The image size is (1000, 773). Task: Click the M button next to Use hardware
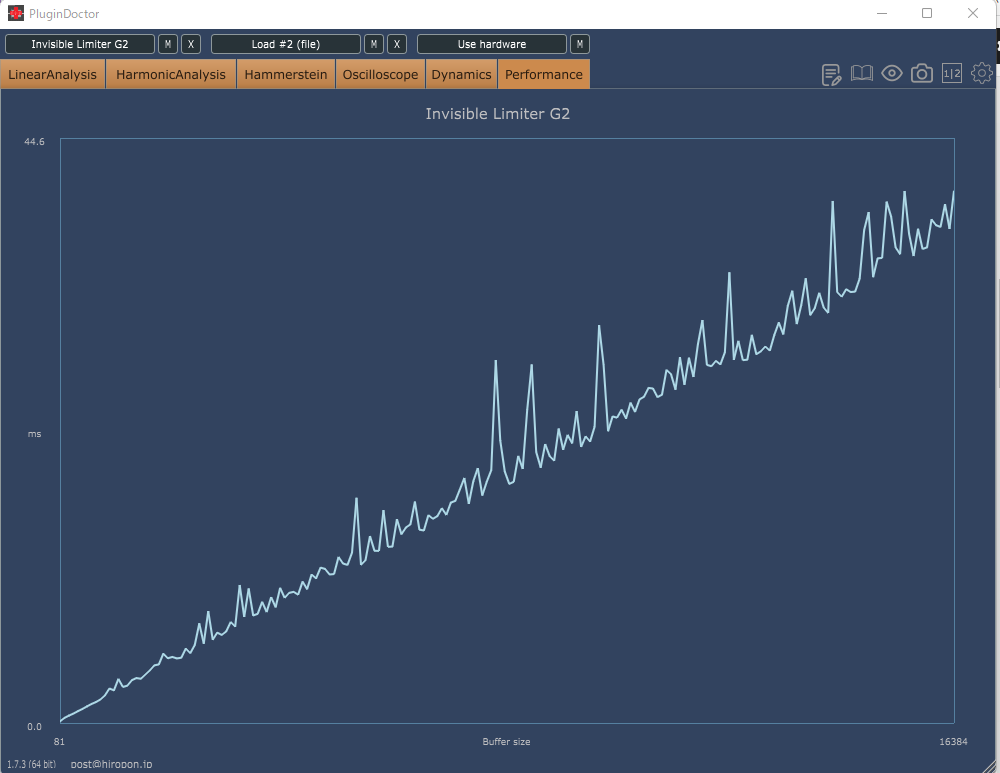(580, 44)
